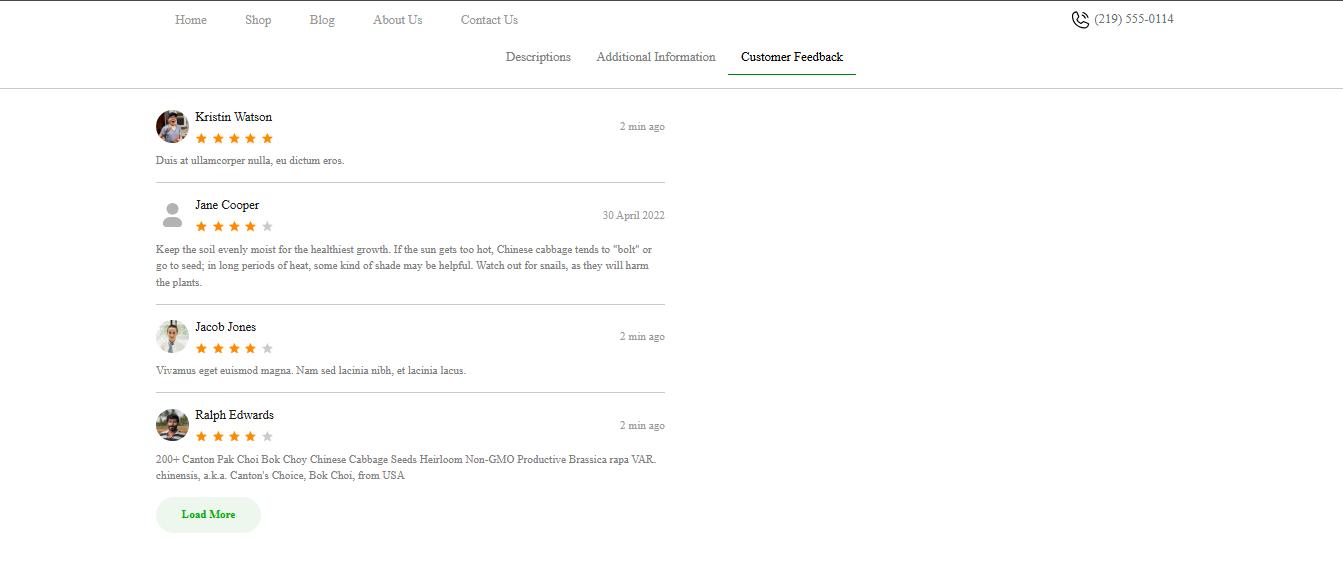
Task: Click Kristin Watson's profile avatar
Action: pyautogui.click(x=172, y=127)
